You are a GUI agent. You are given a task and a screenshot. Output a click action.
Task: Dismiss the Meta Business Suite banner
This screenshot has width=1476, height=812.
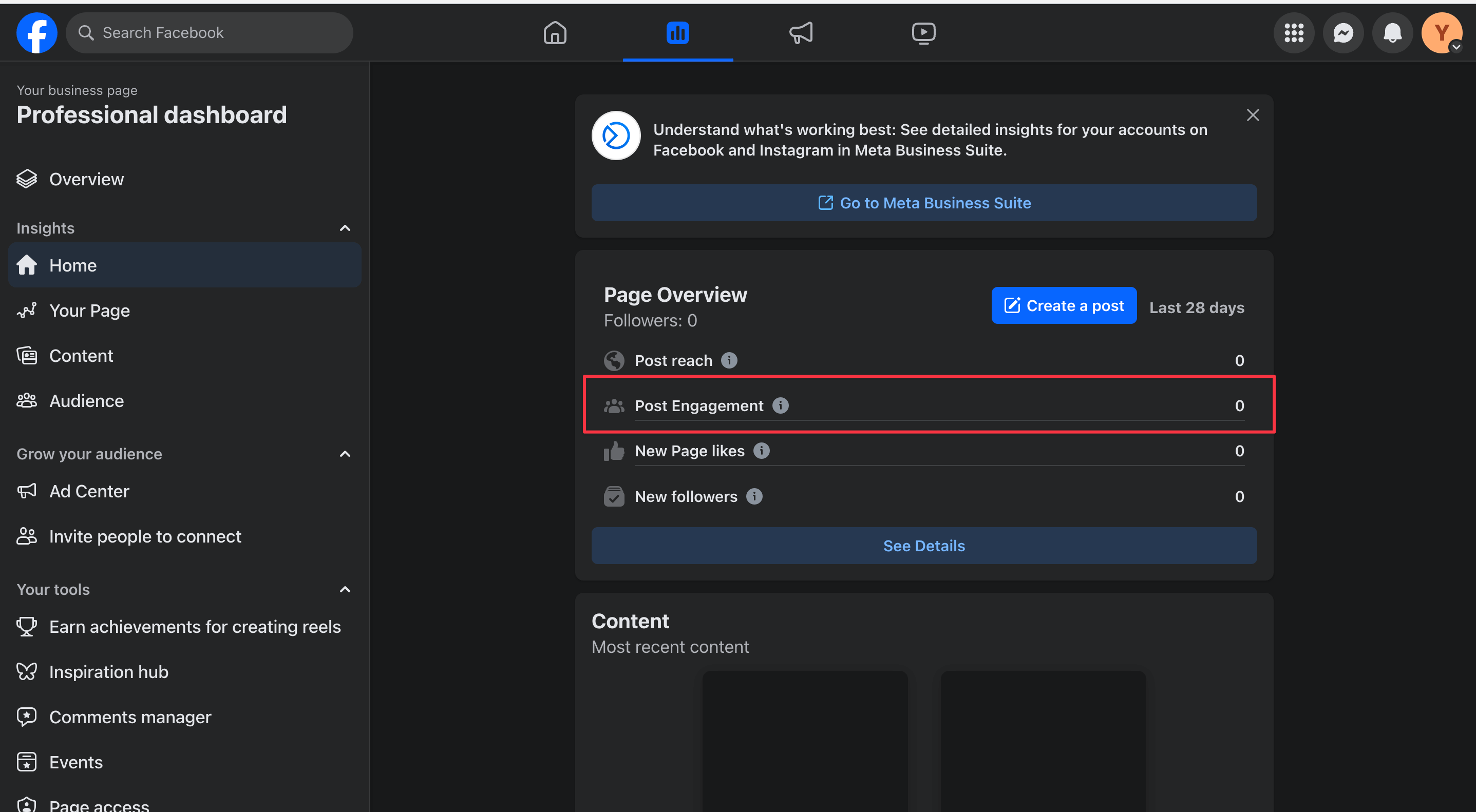pos(1253,115)
